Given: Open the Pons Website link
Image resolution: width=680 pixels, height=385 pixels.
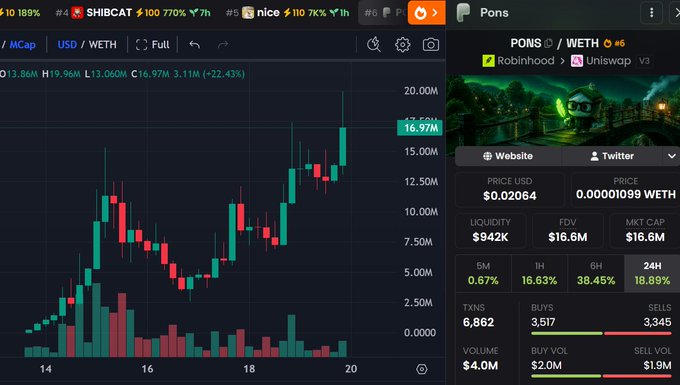Looking at the screenshot, I should pyautogui.click(x=508, y=156).
